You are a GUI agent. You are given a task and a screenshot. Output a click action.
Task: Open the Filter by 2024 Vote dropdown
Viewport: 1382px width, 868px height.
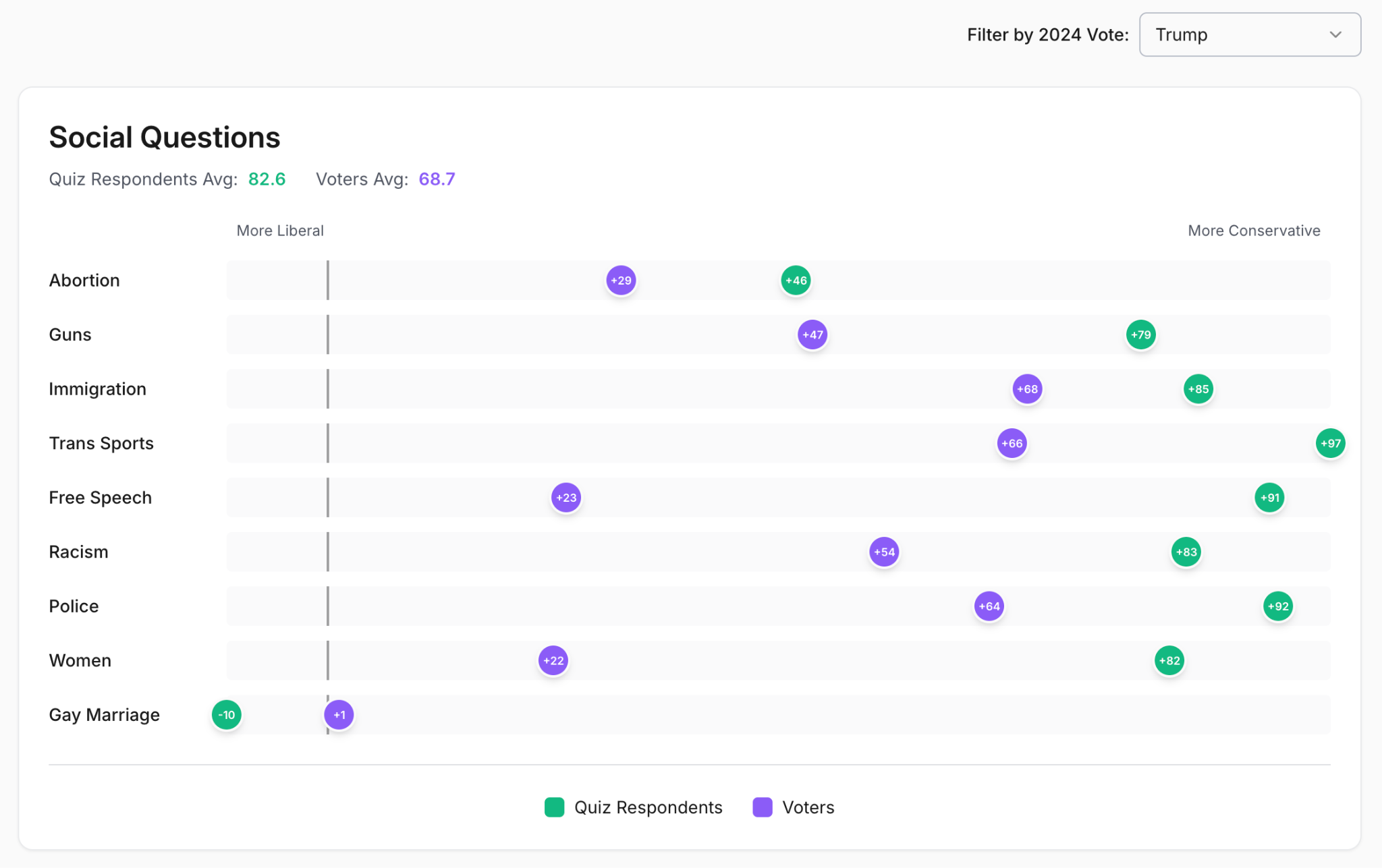click(1248, 34)
